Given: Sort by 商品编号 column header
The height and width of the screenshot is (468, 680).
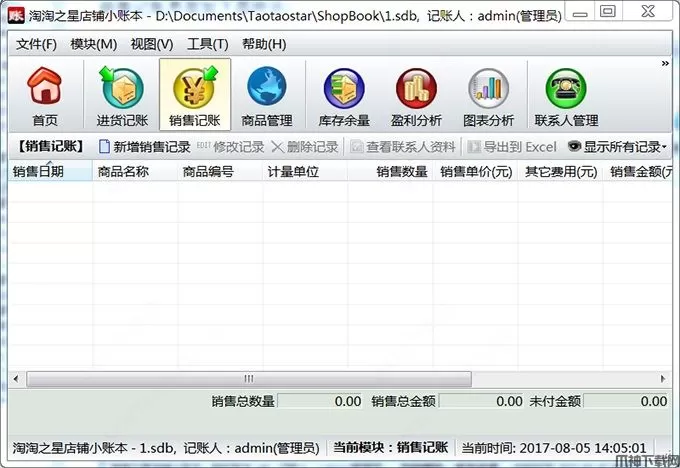Looking at the screenshot, I should pos(220,171).
